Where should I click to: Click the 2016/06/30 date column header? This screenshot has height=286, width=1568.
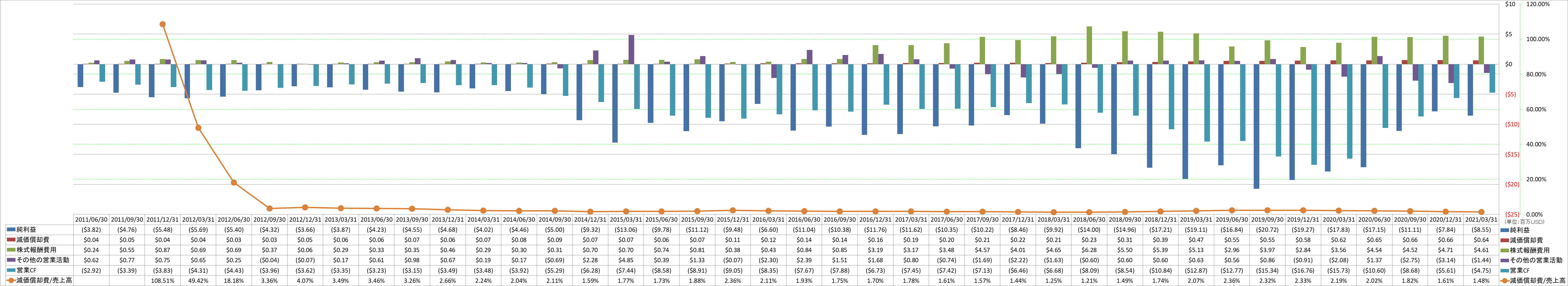[804, 220]
